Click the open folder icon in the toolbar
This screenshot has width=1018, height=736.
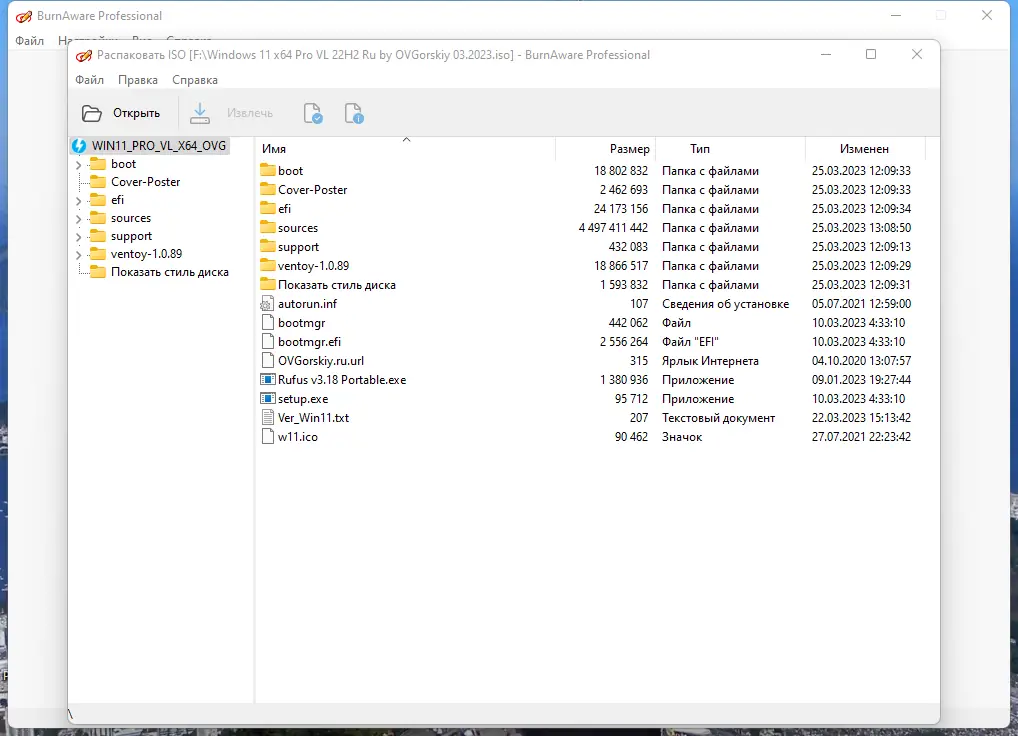(92, 114)
